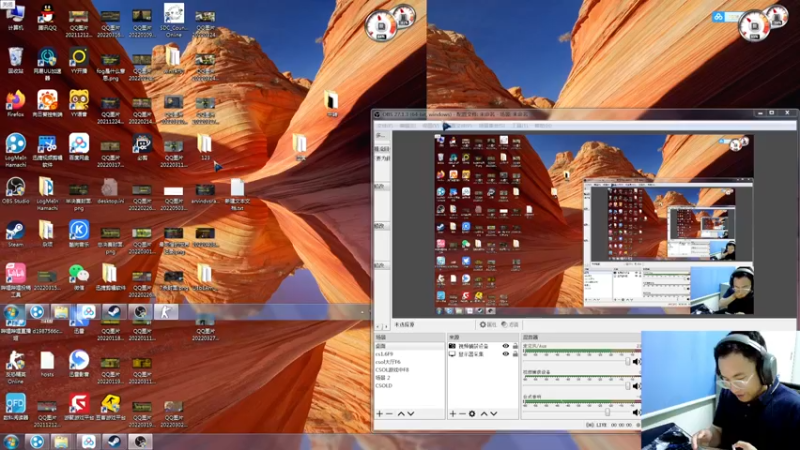Viewport: 800px width, 450px height.
Task: Add a new source with the plus button
Action: click(453, 413)
